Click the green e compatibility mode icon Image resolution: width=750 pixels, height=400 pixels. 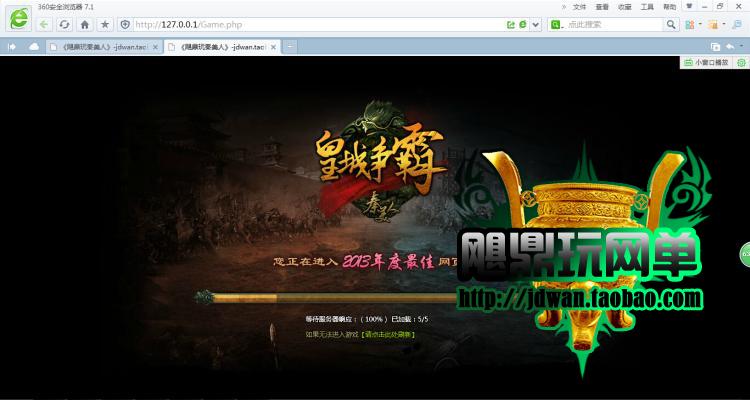pyautogui.click(x=523, y=24)
